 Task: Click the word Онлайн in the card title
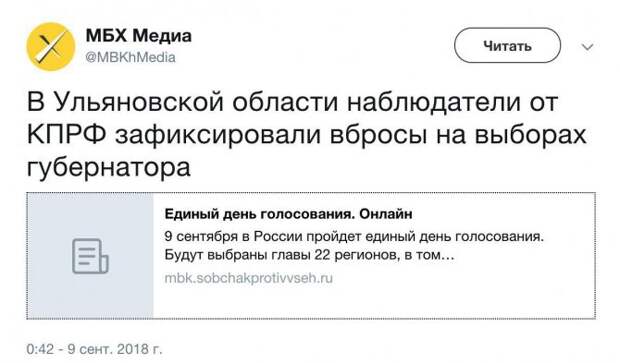click(x=386, y=214)
